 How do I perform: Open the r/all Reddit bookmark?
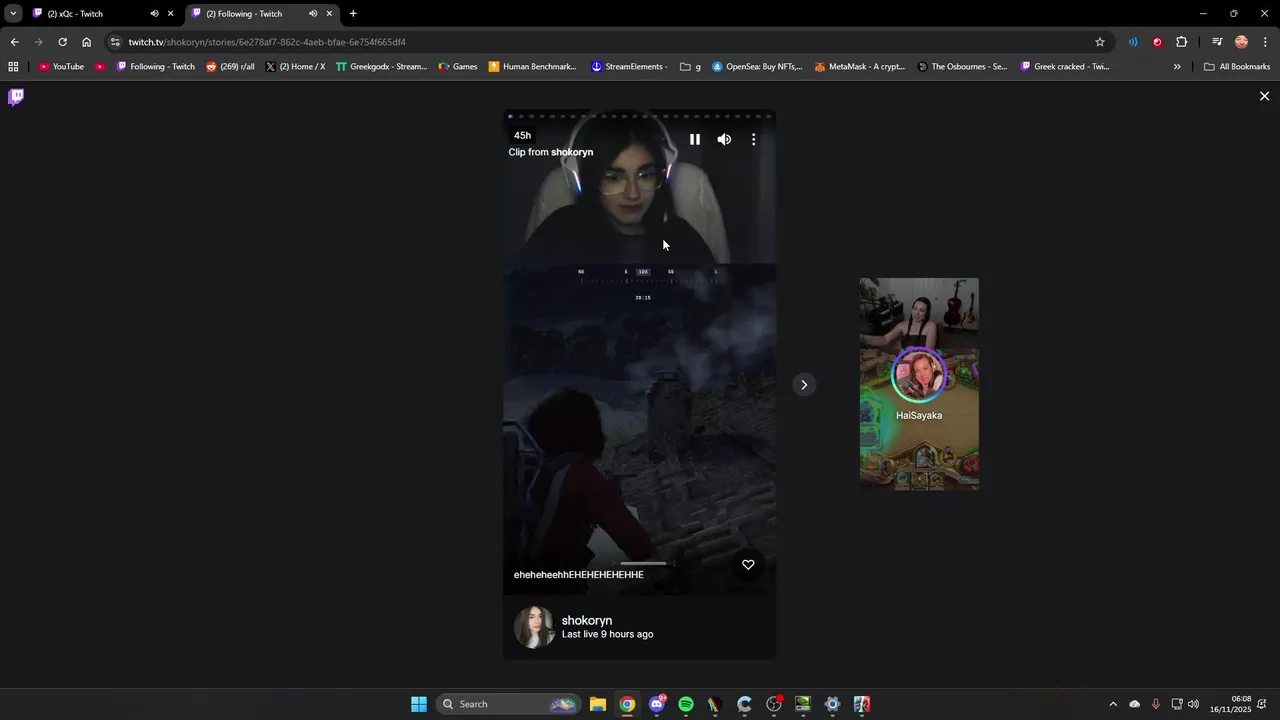coord(230,67)
